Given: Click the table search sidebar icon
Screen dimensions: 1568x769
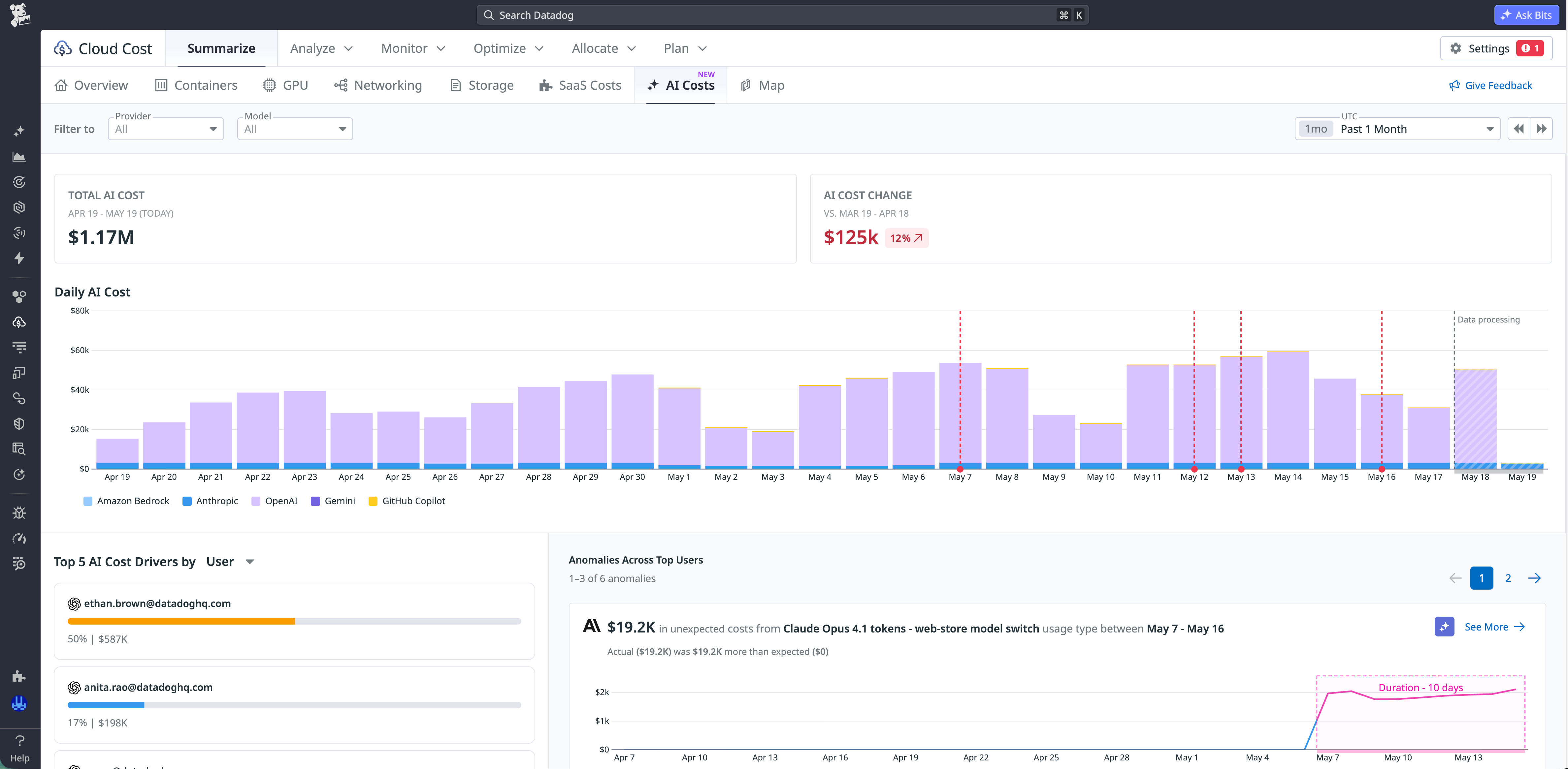Looking at the screenshot, I should pos(19,449).
